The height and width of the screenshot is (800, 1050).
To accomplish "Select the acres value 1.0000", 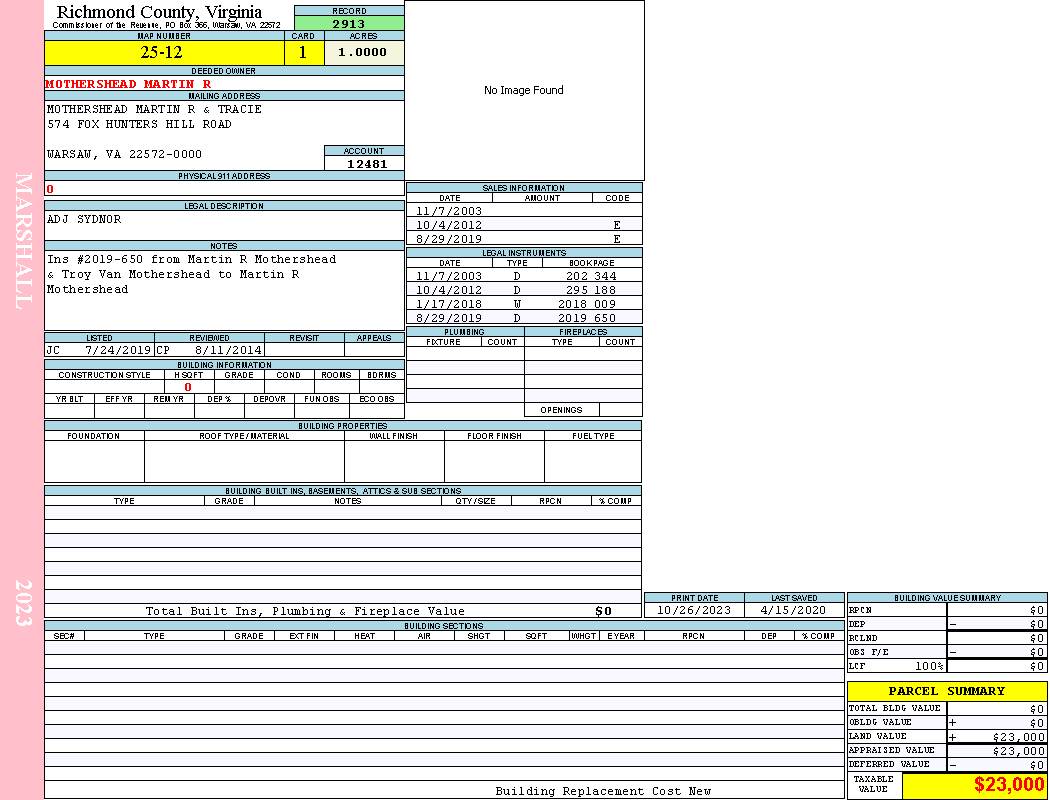I will tap(363, 53).
